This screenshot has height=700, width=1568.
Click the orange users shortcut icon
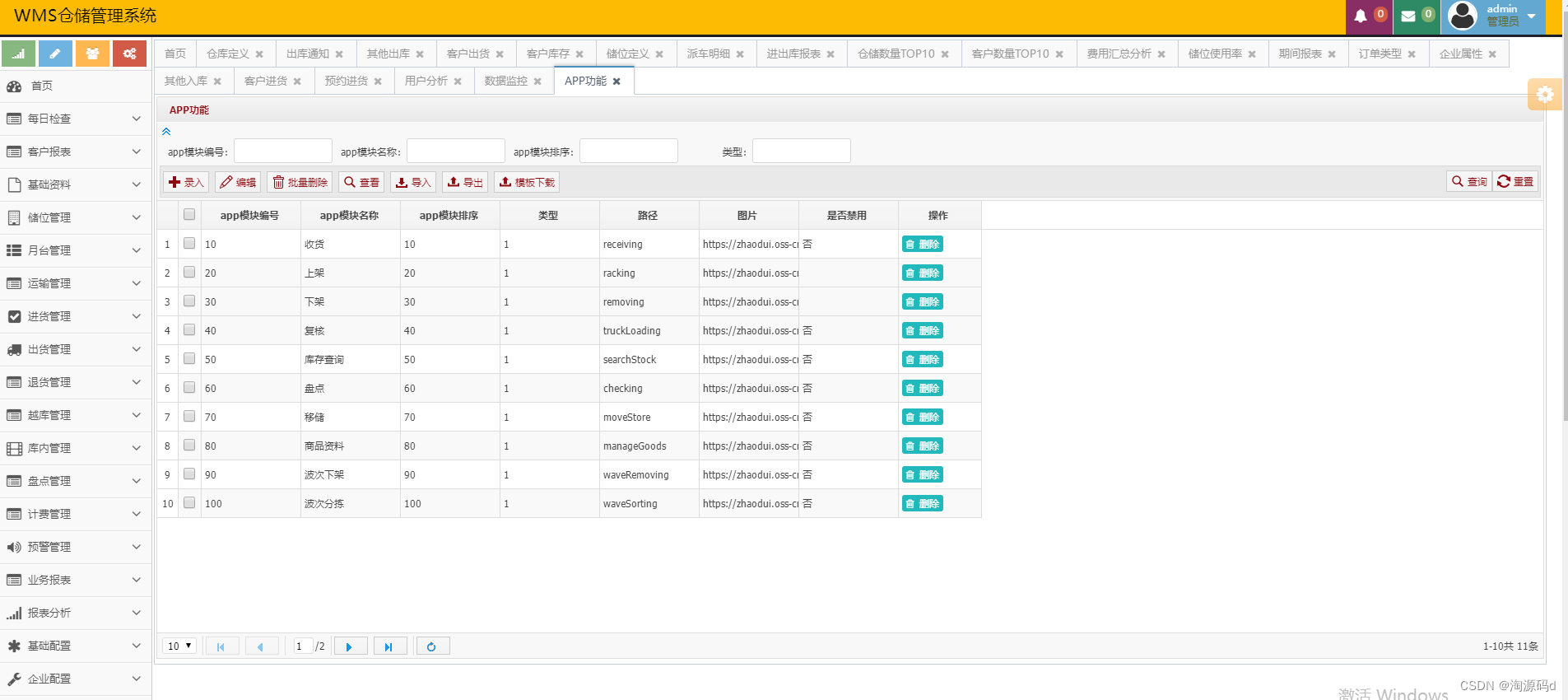[92, 54]
